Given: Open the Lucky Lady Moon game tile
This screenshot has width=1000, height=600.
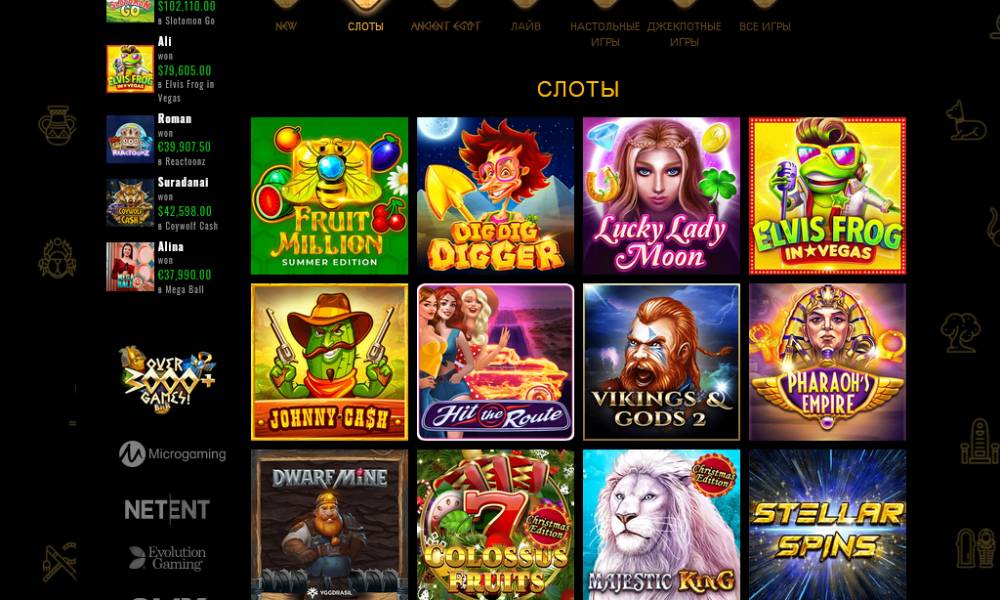Looking at the screenshot, I should (x=661, y=196).
